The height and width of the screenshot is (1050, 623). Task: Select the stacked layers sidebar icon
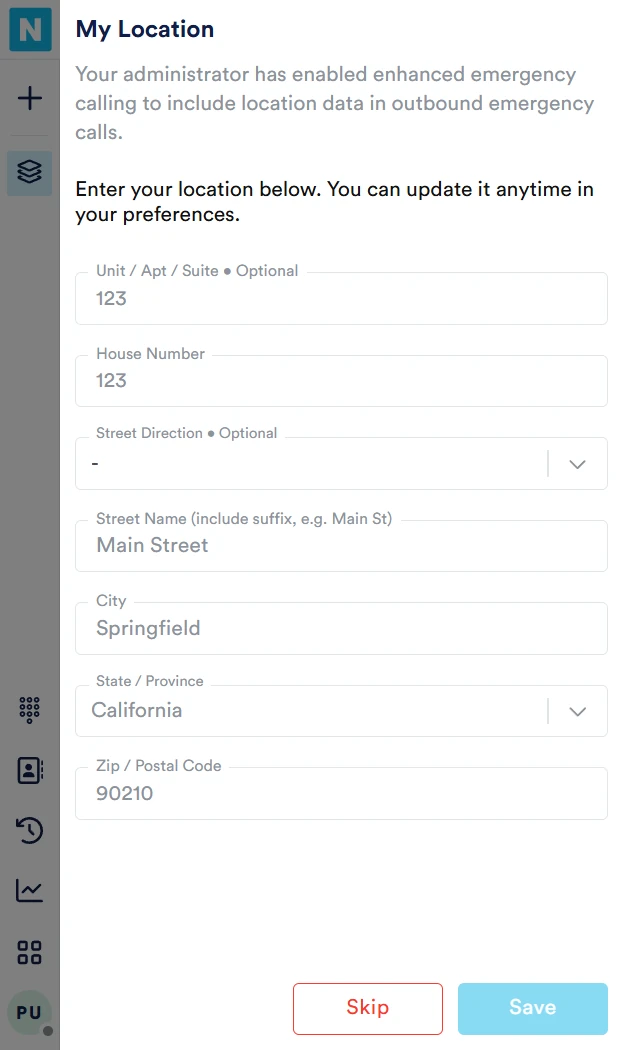click(x=30, y=173)
